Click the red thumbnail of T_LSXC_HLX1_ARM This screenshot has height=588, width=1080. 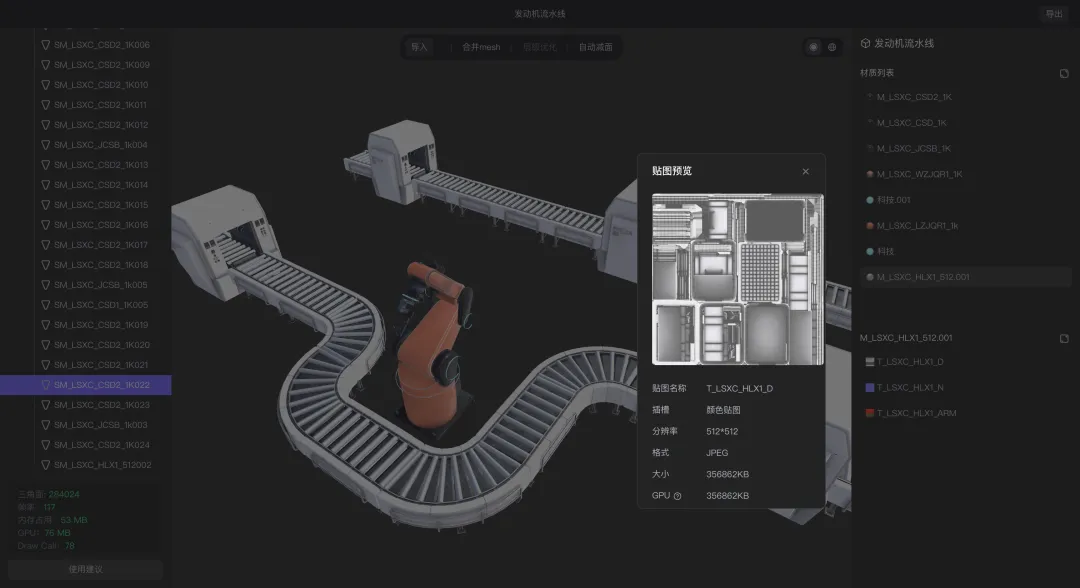coord(870,413)
